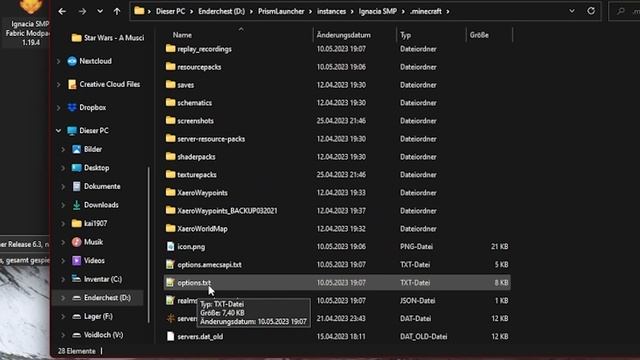Select PrismLauncher breadcrumb

coord(281,11)
